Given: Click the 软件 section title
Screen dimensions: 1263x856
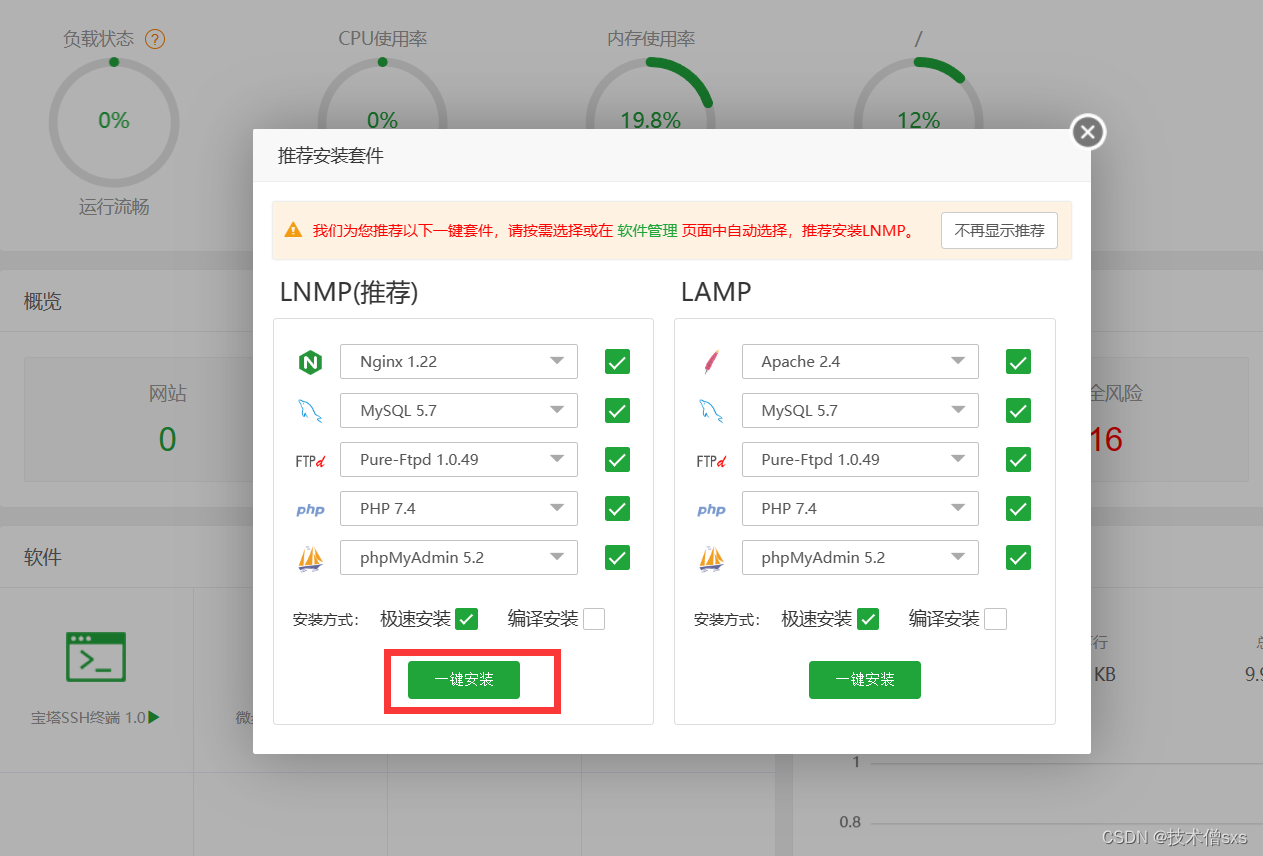Looking at the screenshot, I should click(x=43, y=557).
